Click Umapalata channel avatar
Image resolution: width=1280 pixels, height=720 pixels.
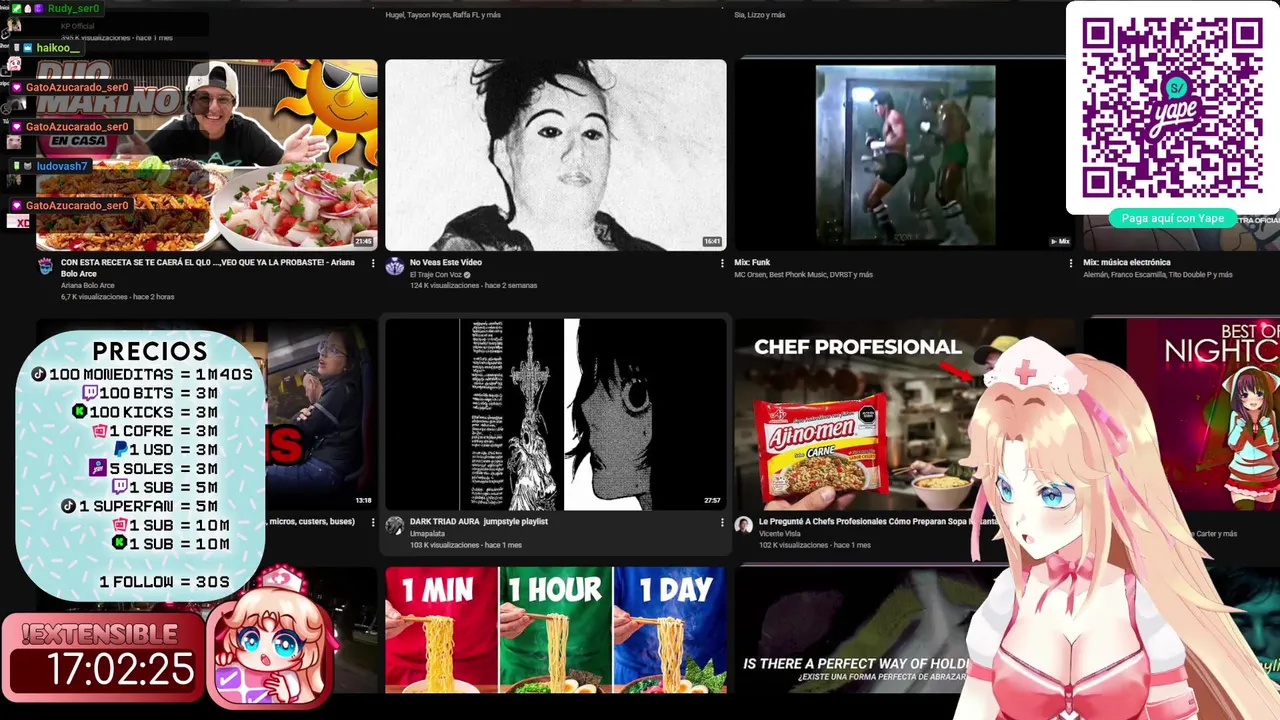[x=395, y=525]
